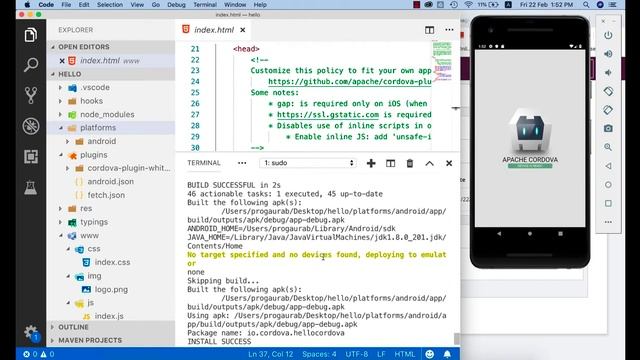Open the Explorer view in activity bar
The width and height of the screenshot is (640, 360).
click(31, 35)
